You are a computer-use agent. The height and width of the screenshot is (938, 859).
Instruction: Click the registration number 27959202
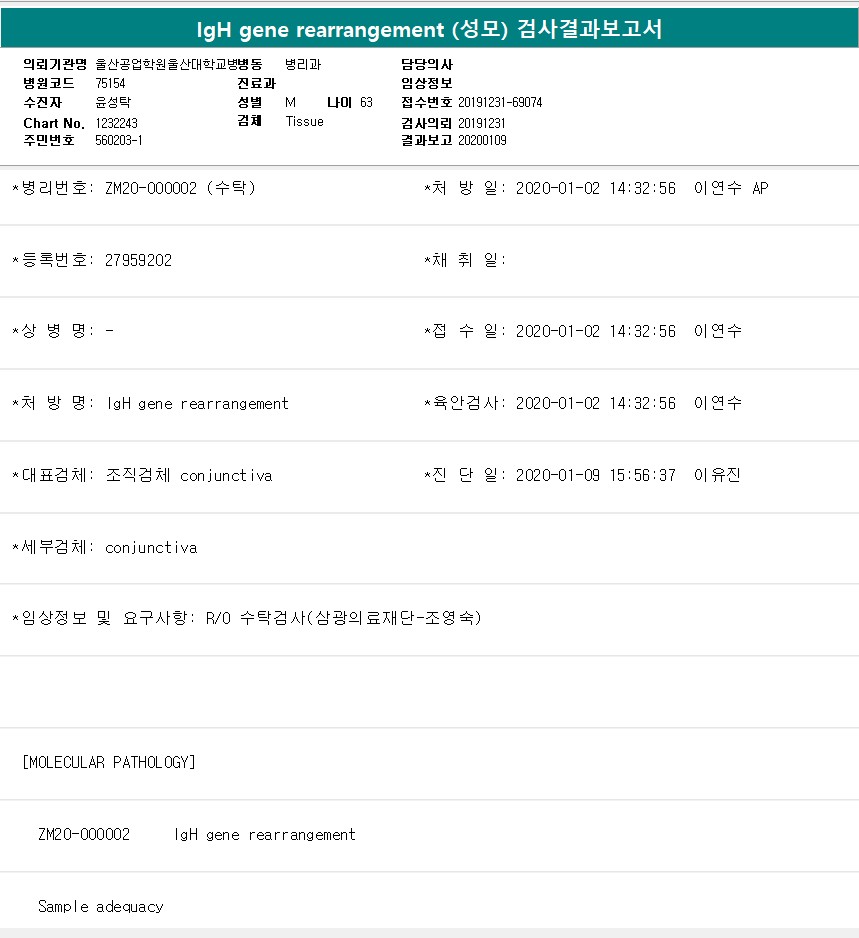coord(138,260)
